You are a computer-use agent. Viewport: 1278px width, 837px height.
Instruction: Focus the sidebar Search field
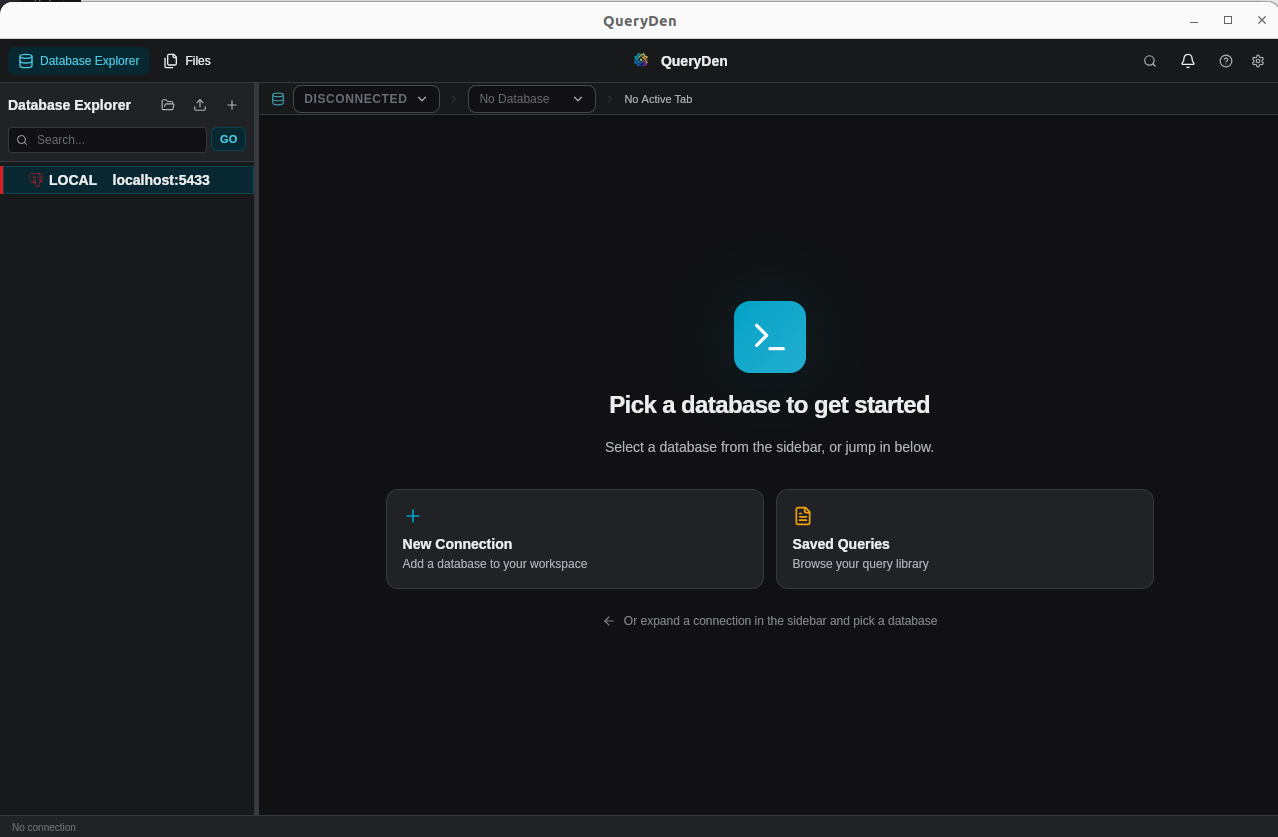108,140
